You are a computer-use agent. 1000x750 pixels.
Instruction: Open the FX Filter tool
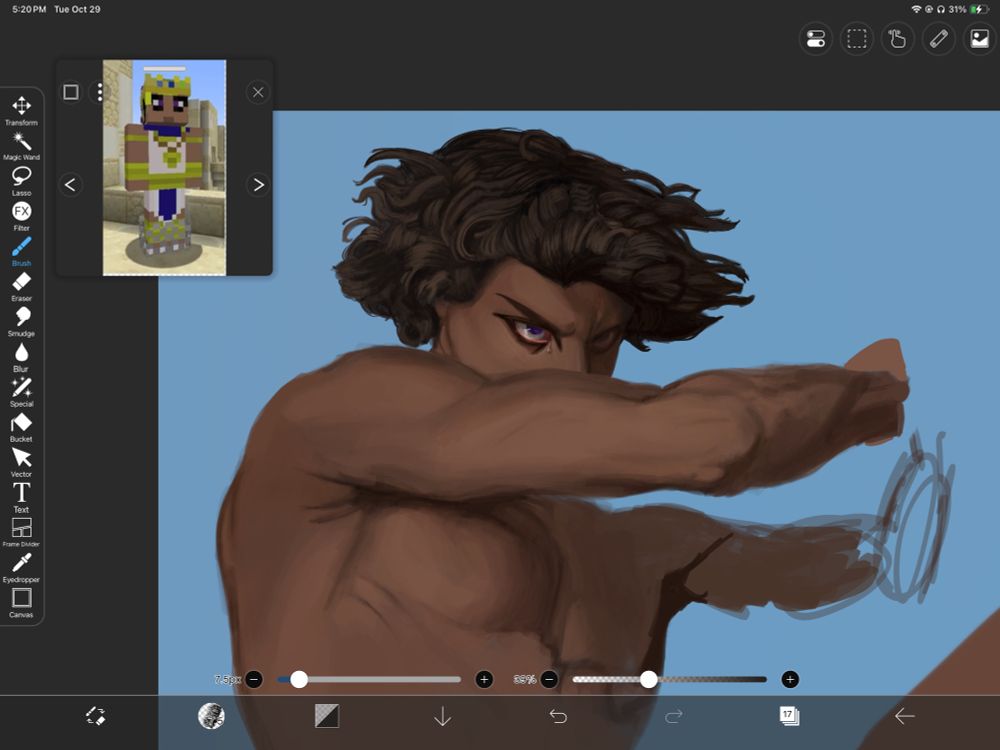22,216
